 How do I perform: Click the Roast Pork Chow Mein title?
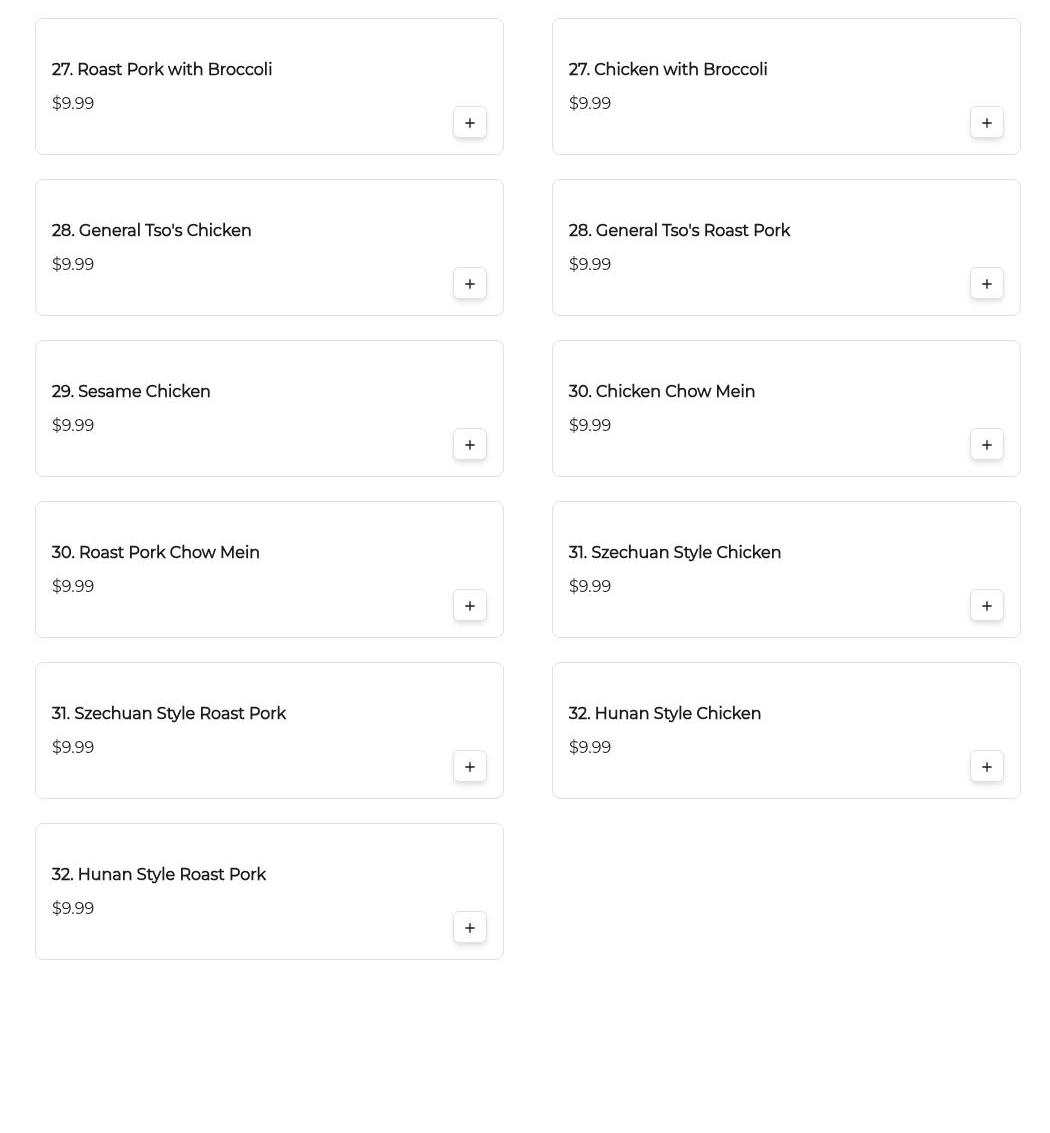click(x=156, y=553)
